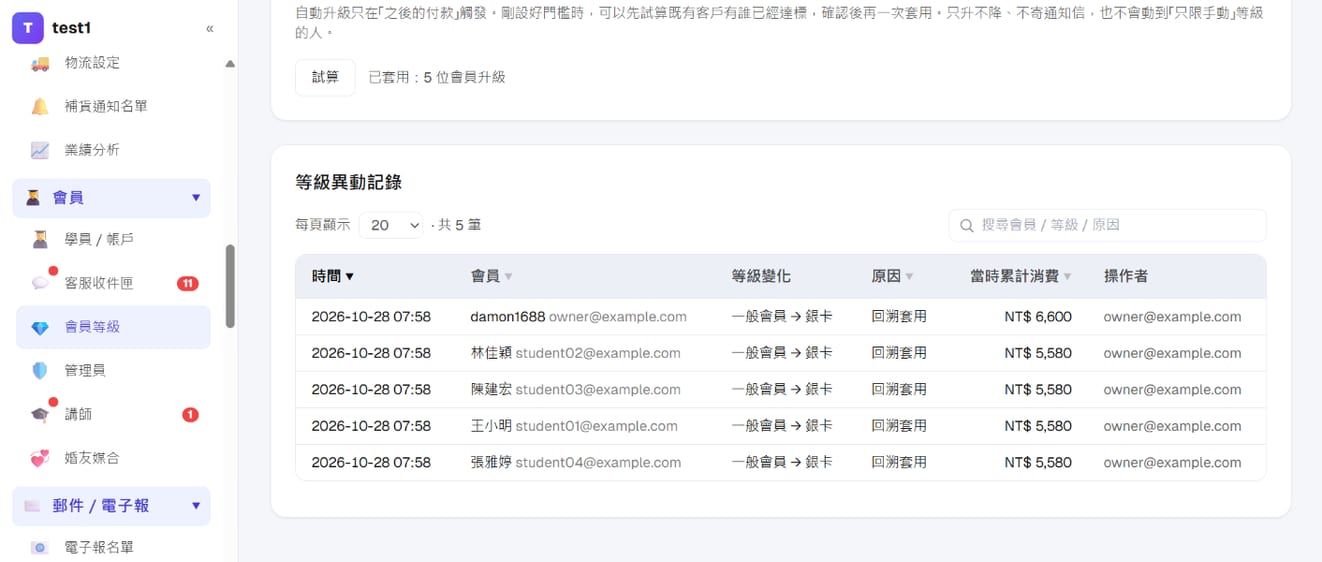Screen dimensions: 1322x562
Task: Collapse the 郵件 / 電子報 section
Action: tap(196, 506)
